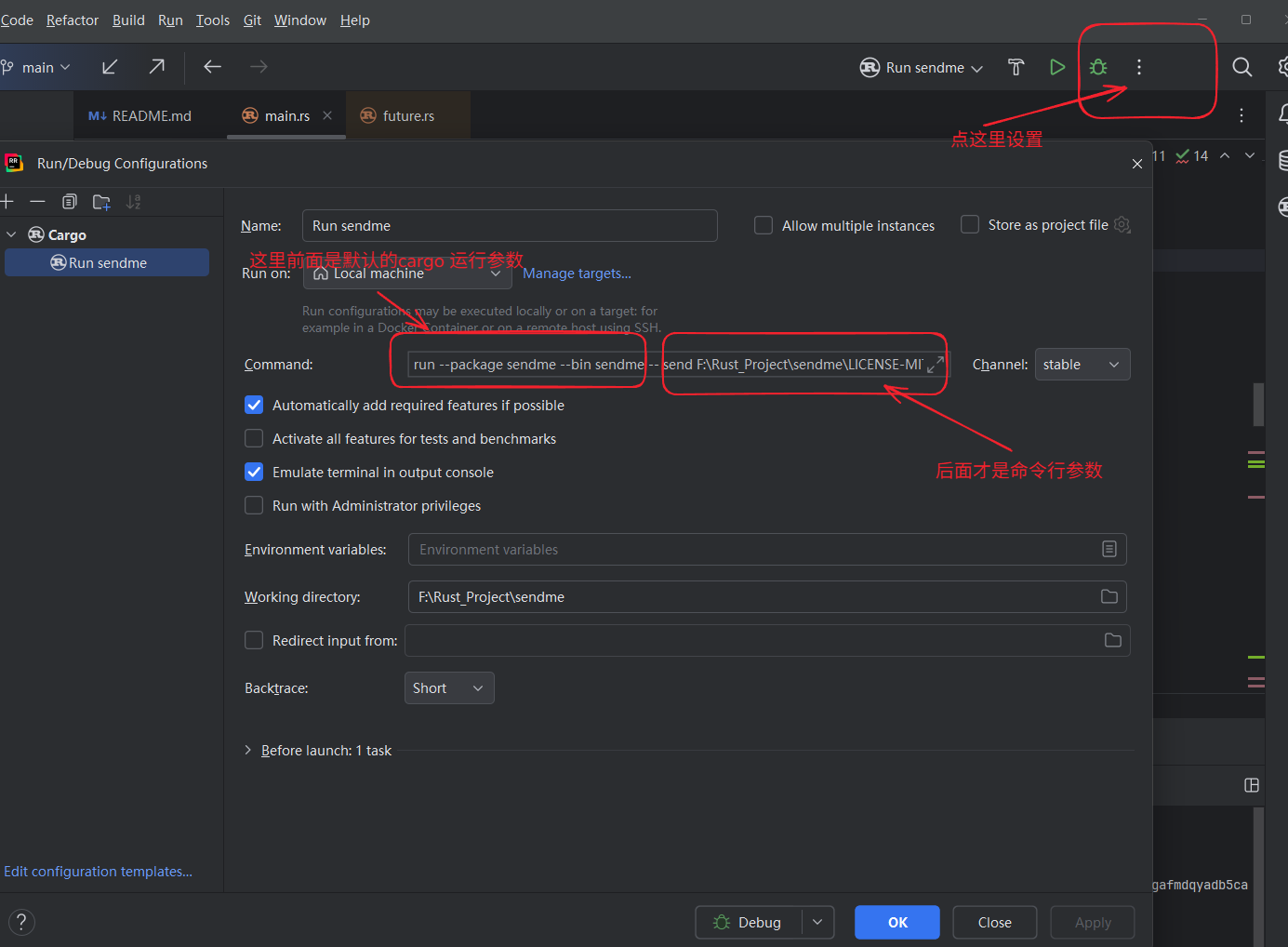Open the editor tabs options menu
Image resolution: width=1288 pixels, height=947 pixels.
1242,115
